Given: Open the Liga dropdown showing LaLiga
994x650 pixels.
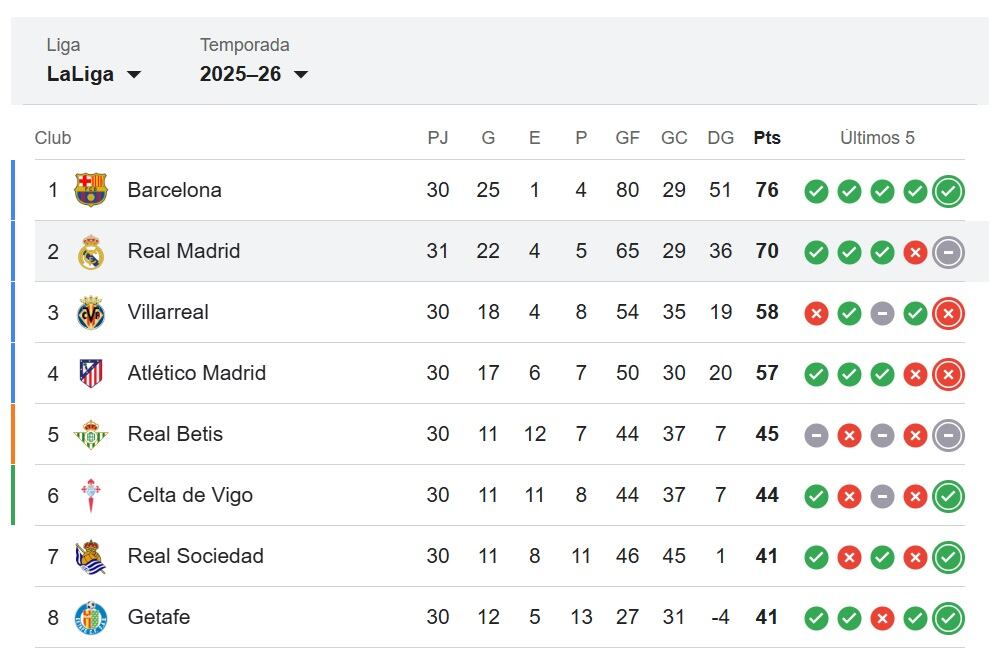Looking at the screenshot, I should pyautogui.click(x=95, y=74).
